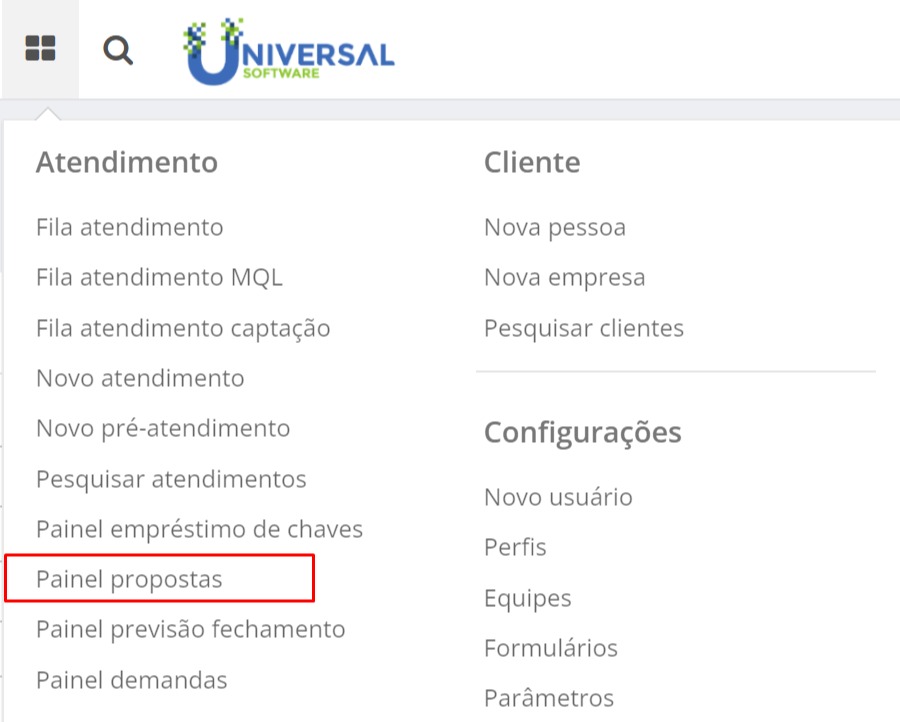The image size is (900, 722).
Task: Choose Novo atendimento
Action: coord(140,378)
